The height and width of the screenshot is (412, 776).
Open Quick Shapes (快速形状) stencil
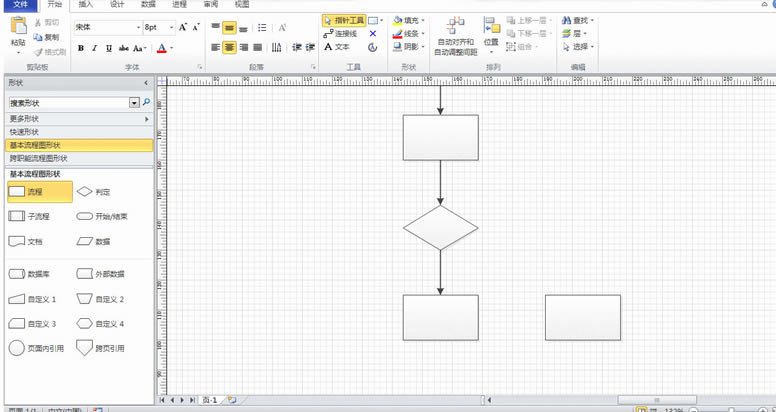coord(79,132)
